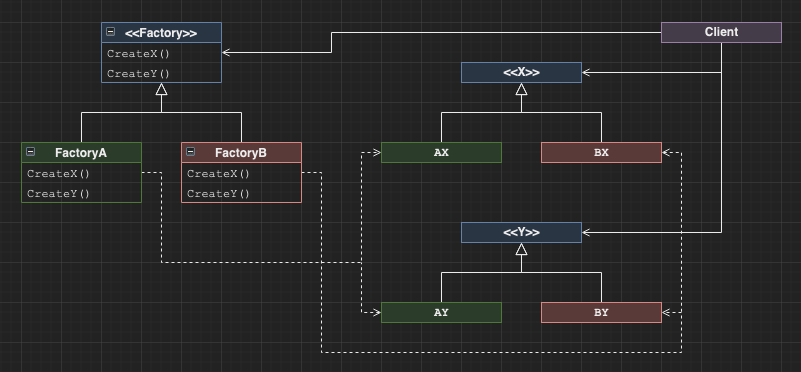Select CreateY() method in FactoryA
Screen dimensions: 801x372
coord(81,193)
